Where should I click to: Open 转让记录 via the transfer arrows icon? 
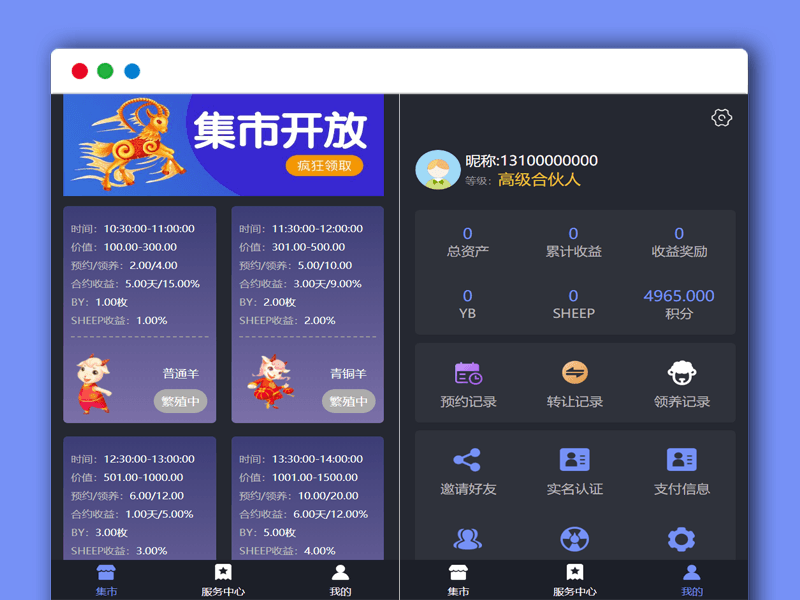pos(574,374)
